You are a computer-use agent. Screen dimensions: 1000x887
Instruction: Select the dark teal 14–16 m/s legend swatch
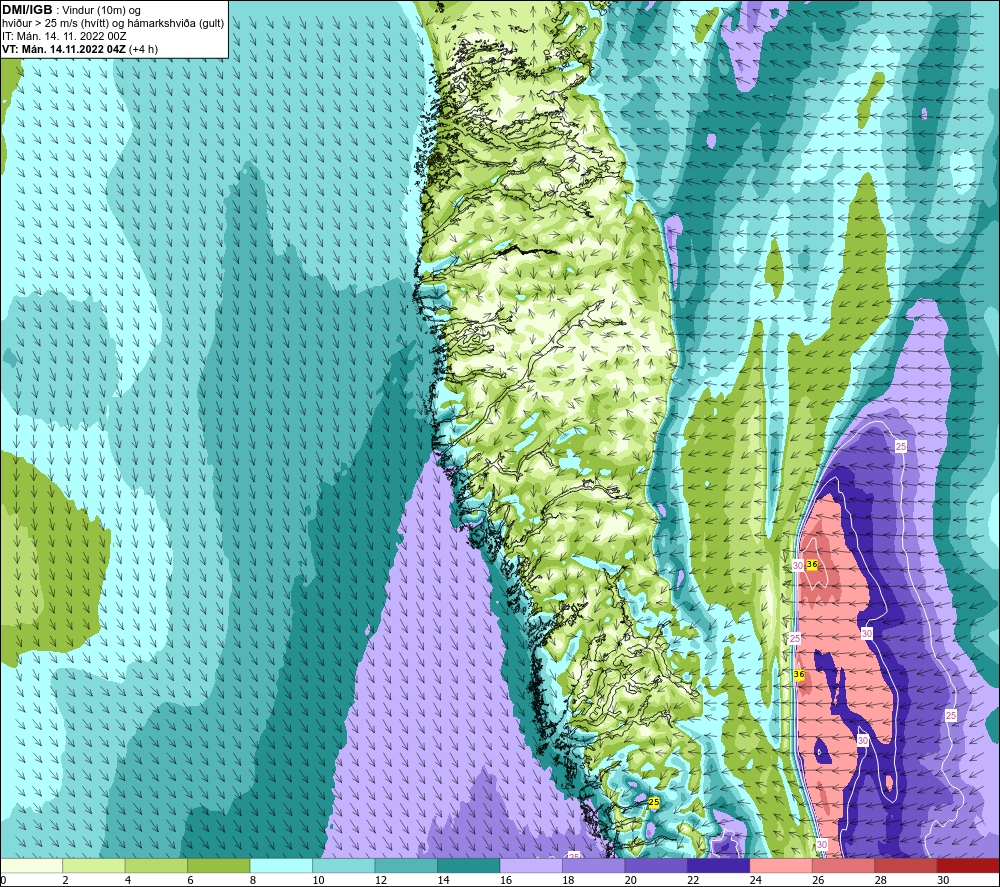[x=469, y=866]
